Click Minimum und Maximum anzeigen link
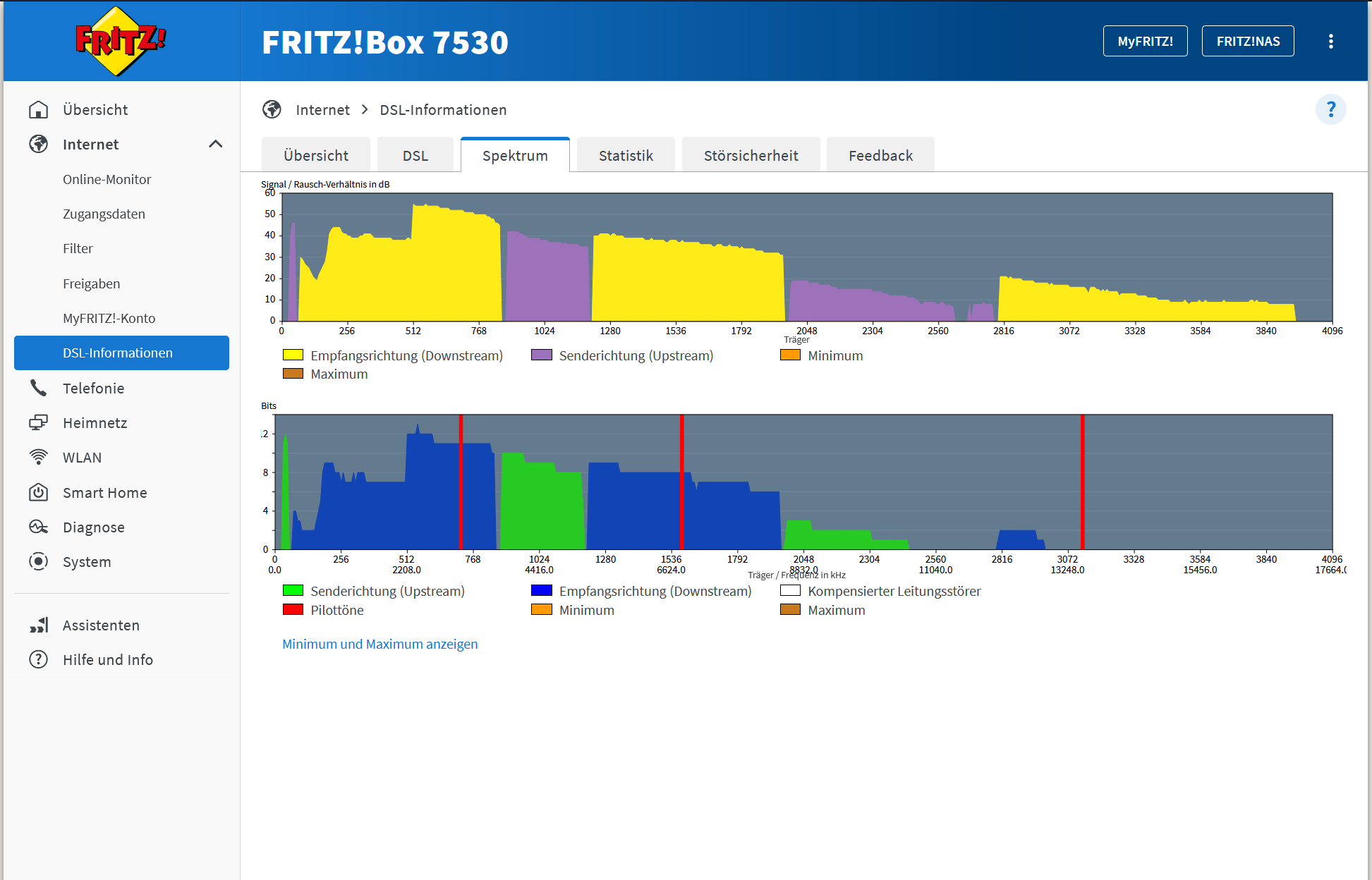Screen dimensions: 1372x880 (380, 644)
